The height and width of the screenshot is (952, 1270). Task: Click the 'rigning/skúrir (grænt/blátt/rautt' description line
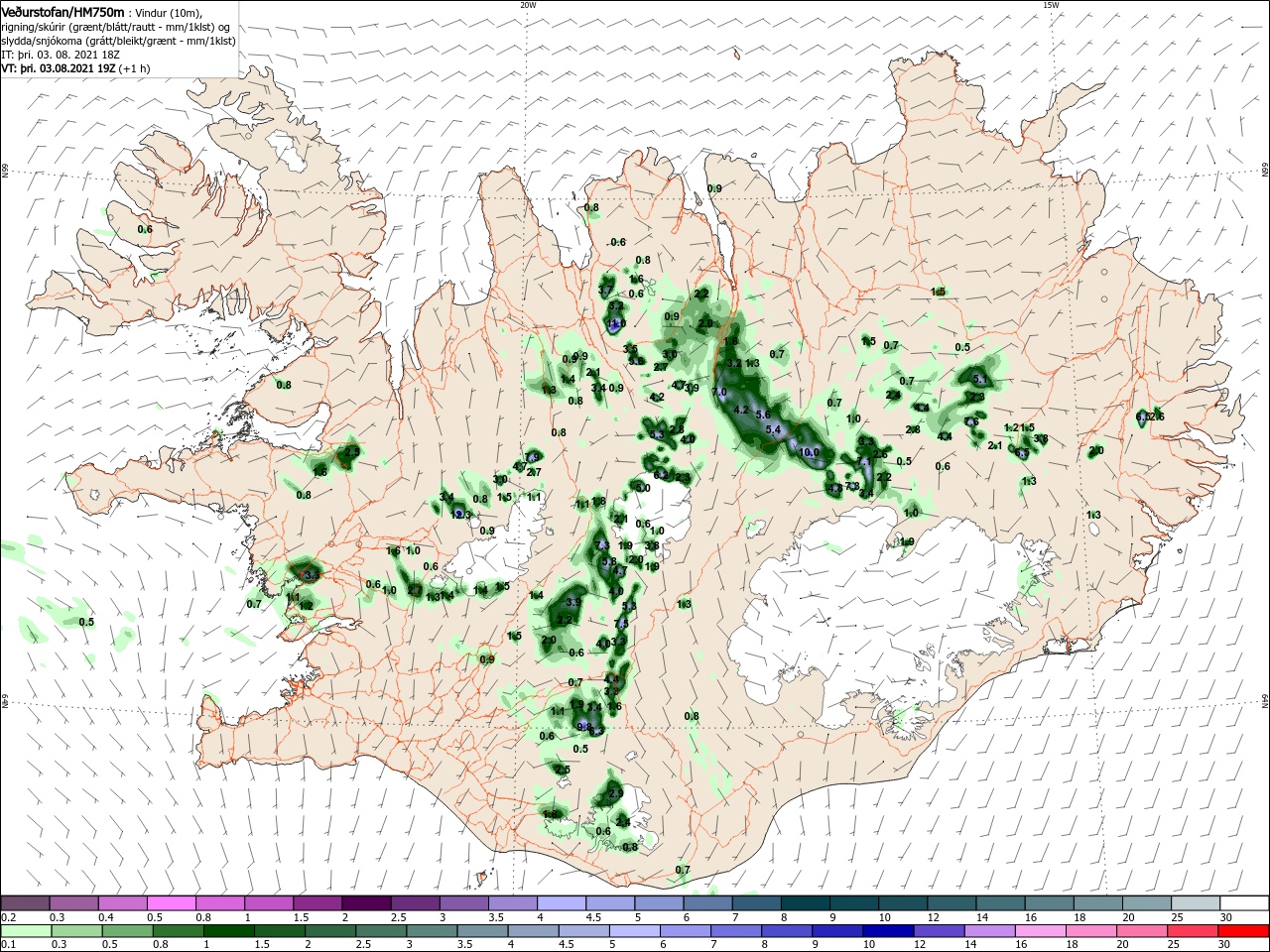pos(117,27)
